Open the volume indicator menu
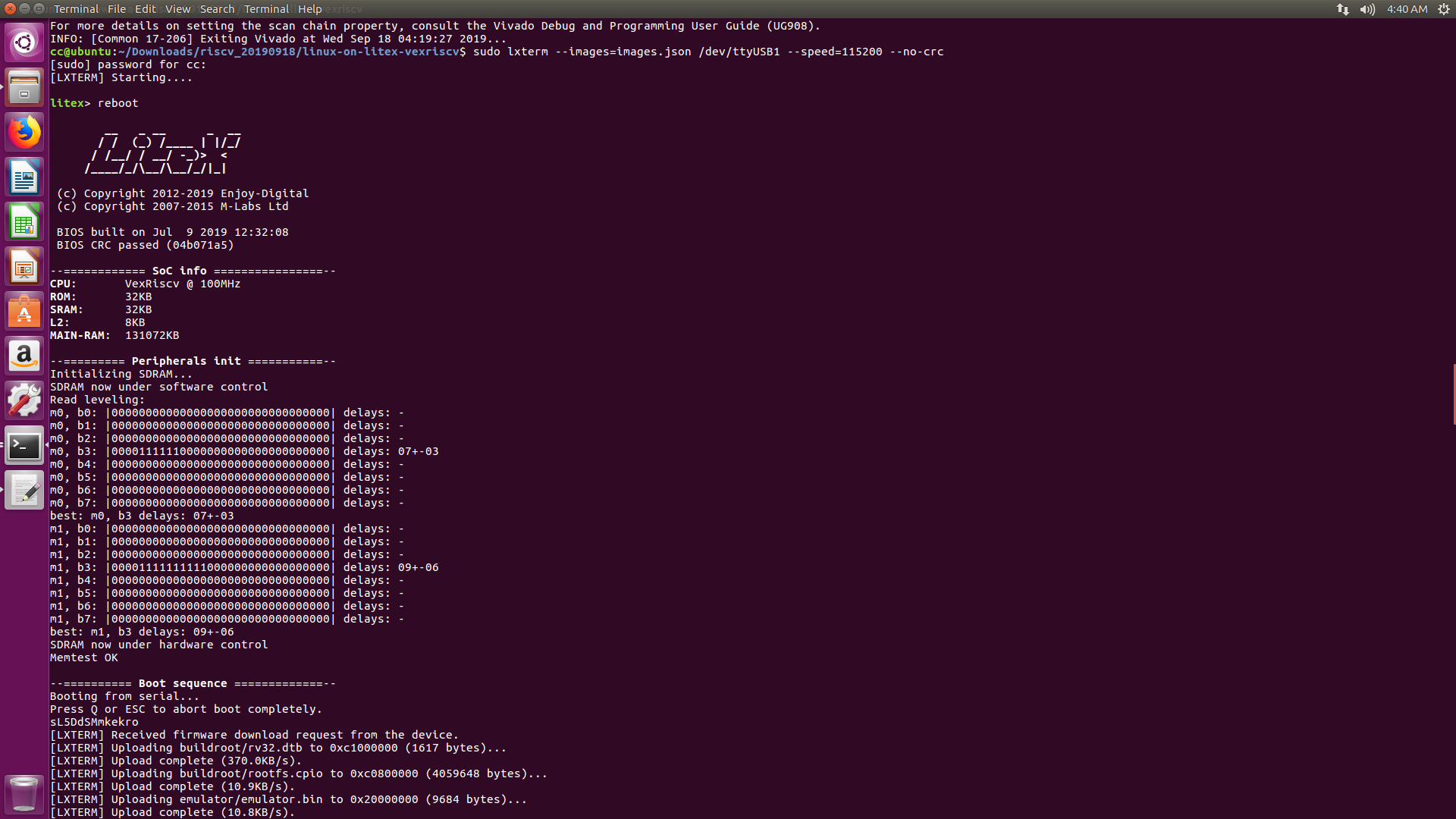 pos(1368,9)
